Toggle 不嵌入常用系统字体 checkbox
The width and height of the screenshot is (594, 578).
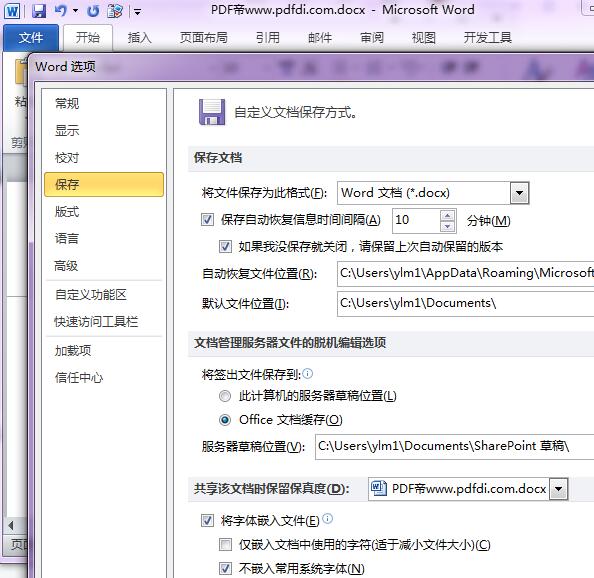point(225,568)
